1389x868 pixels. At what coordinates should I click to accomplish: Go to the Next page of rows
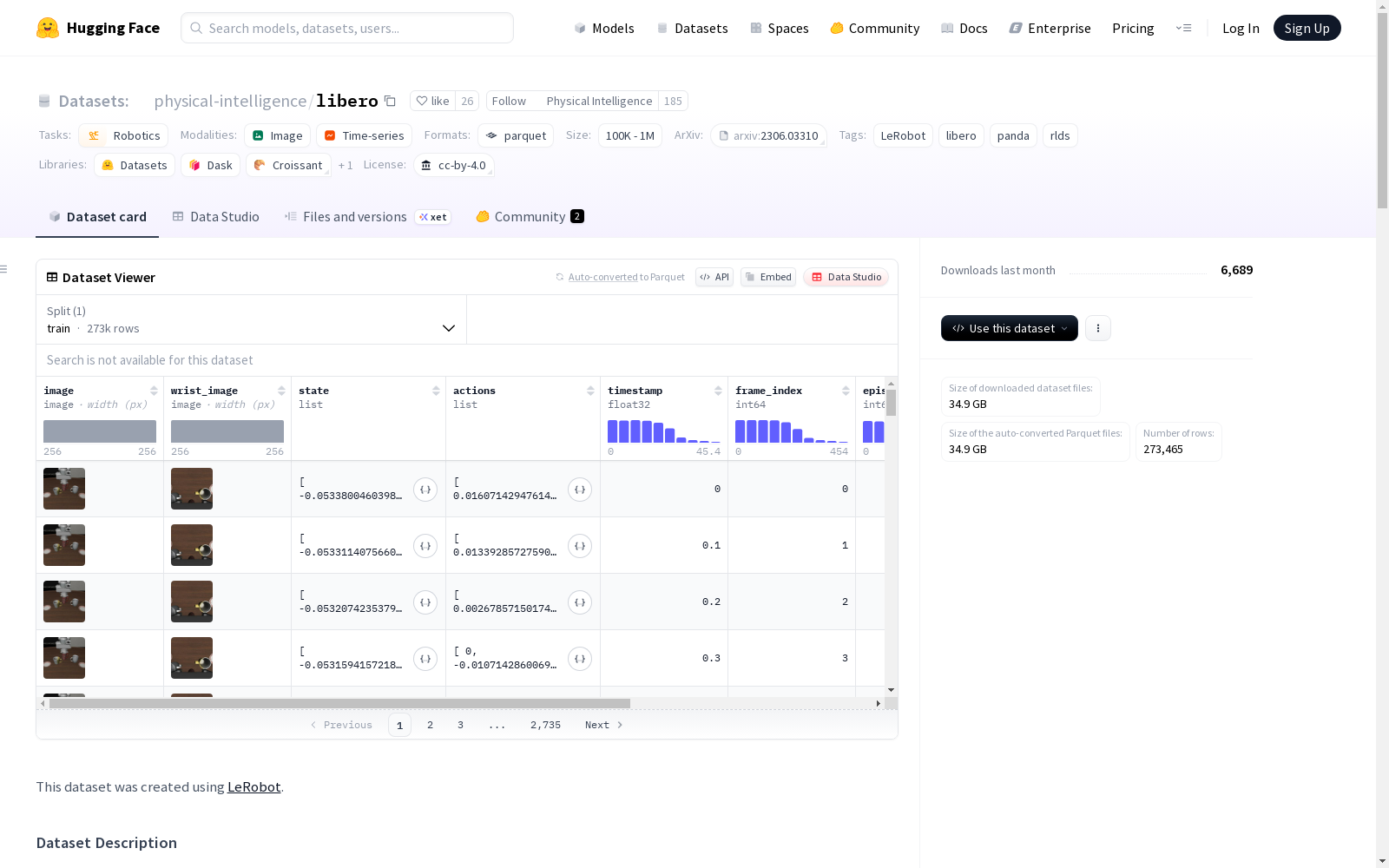(603, 725)
